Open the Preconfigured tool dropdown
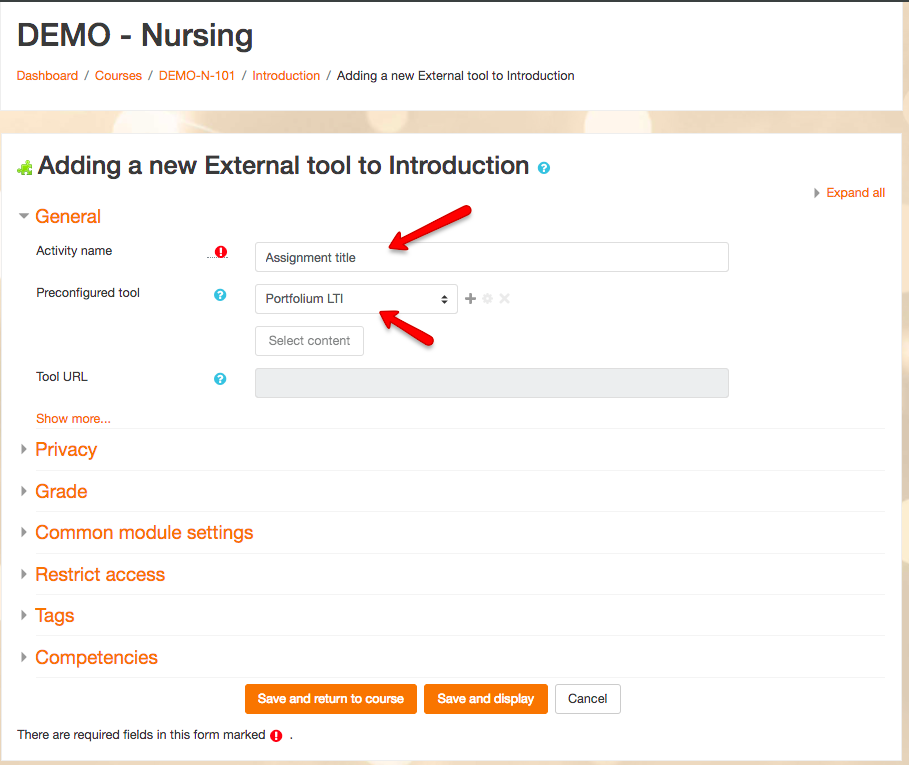The image size is (909, 765). click(356, 299)
